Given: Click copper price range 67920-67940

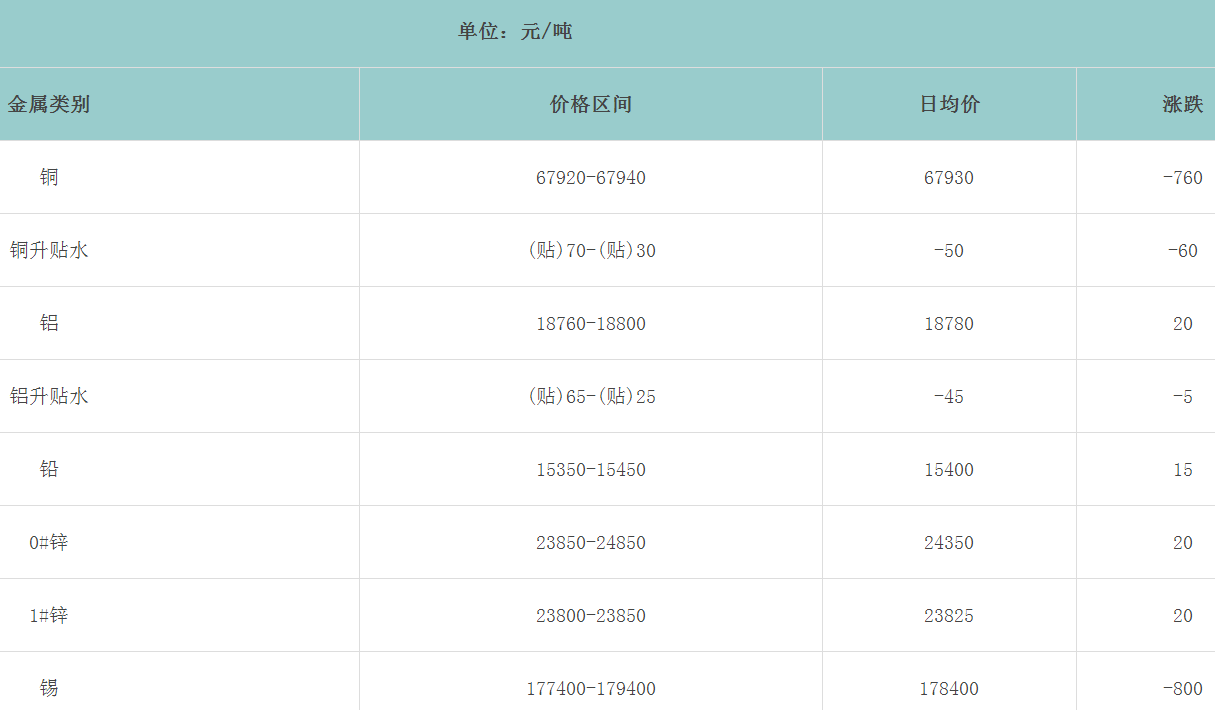Looking at the screenshot, I should pyautogui.click(x=591, y=178).
